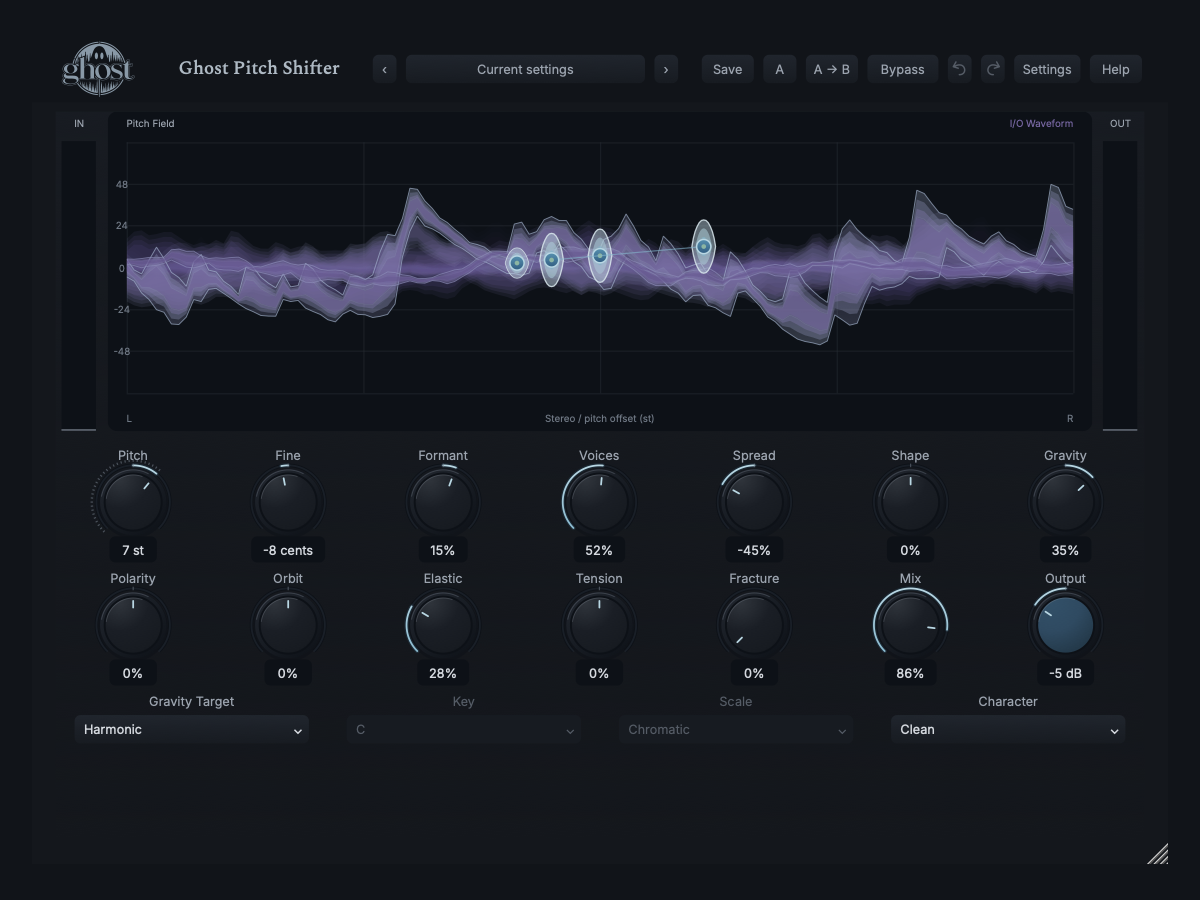Screen dimensions: 1200x900
Task: Select the second pitch node in field
Action: (x=551, y=260)
